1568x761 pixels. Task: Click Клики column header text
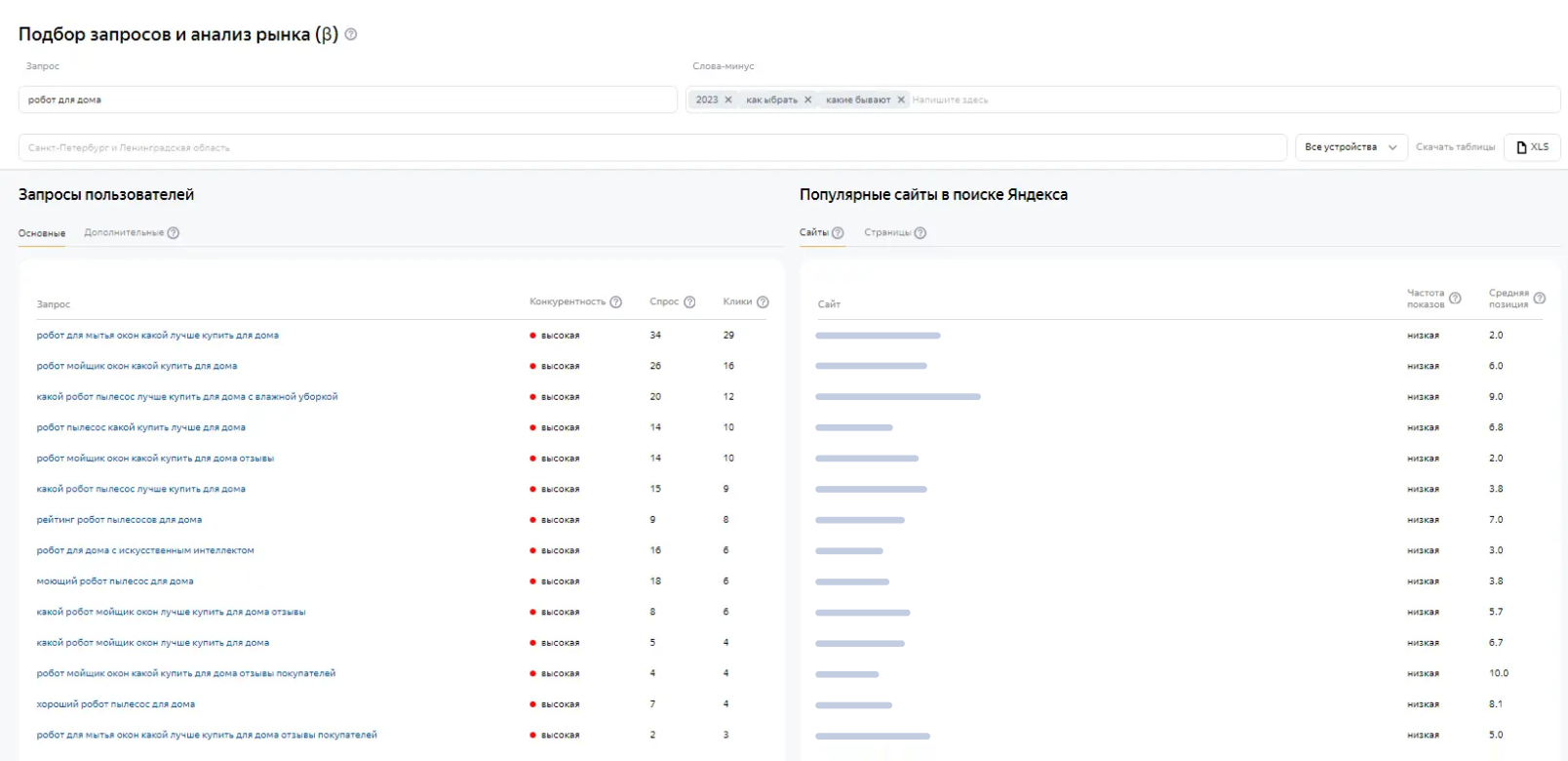pos(737,302)
